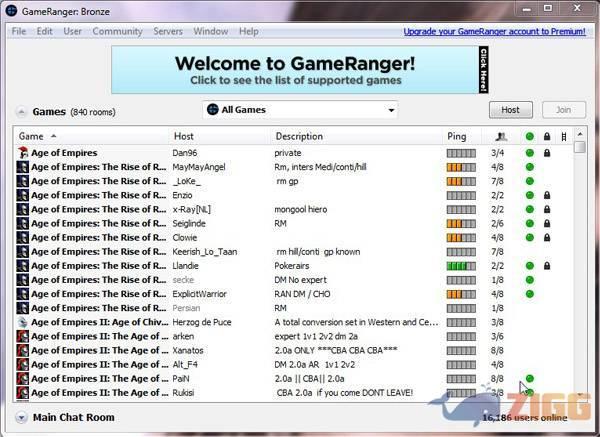
Task: Click the green status dot in Llandie's row
Action: (529, 266)
